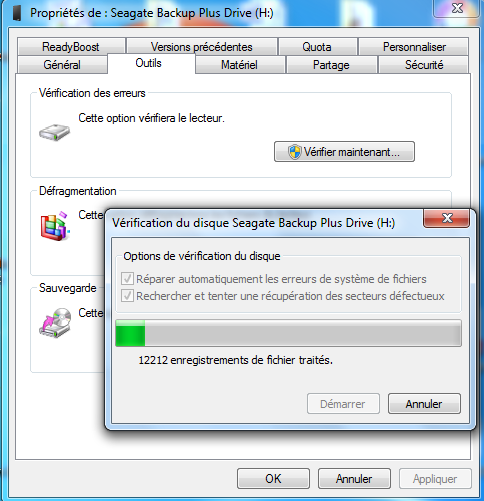Select the Sécurité tab

[x=424, y=65]
